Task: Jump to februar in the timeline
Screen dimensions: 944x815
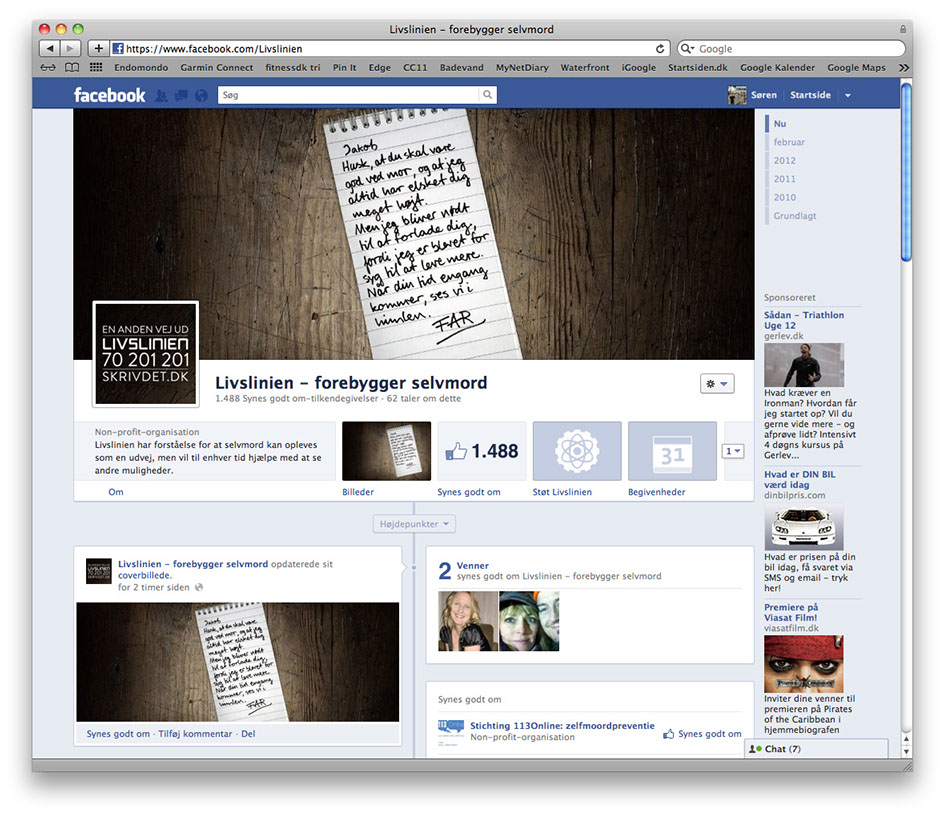Action: pos(789,142)
